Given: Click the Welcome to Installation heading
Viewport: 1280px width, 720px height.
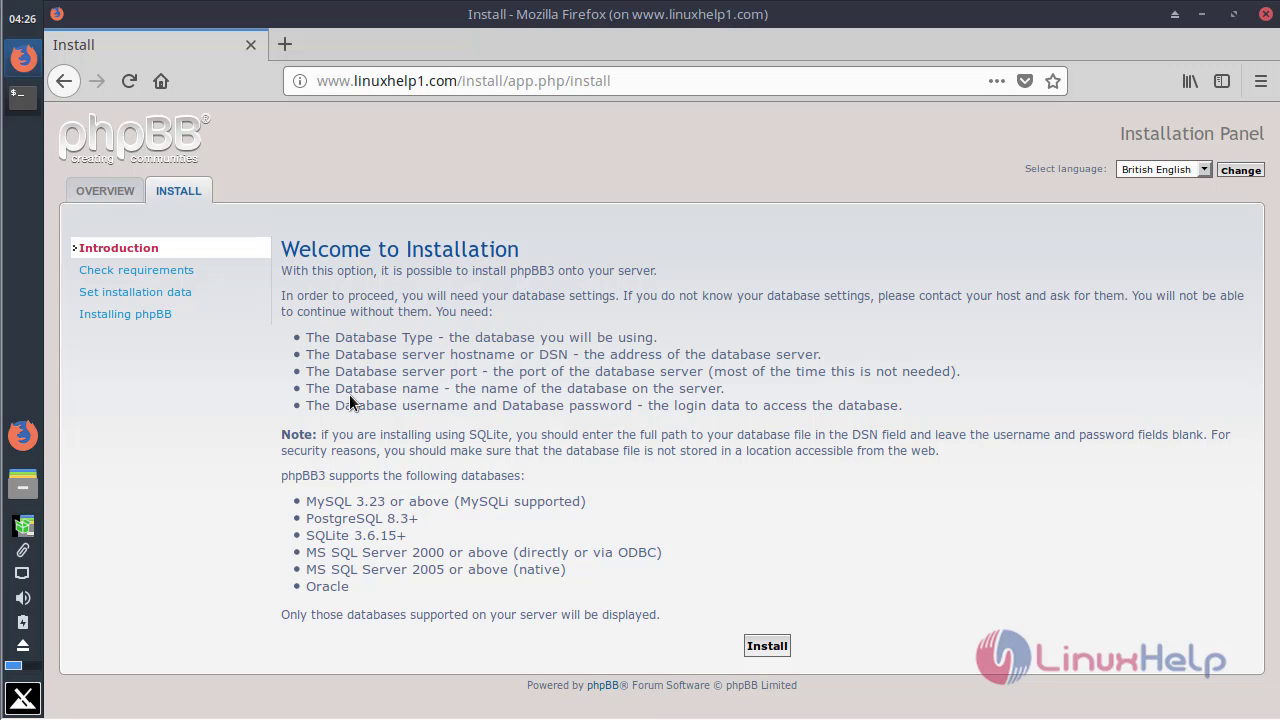Looking at the screenshot, I should 400,249.
